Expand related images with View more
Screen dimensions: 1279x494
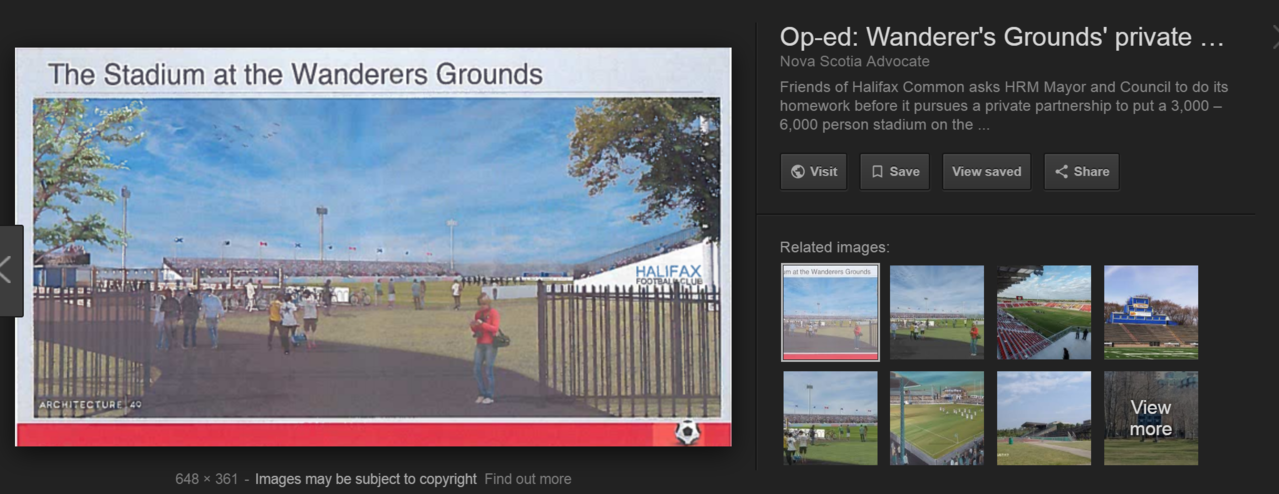(1150, 418)
